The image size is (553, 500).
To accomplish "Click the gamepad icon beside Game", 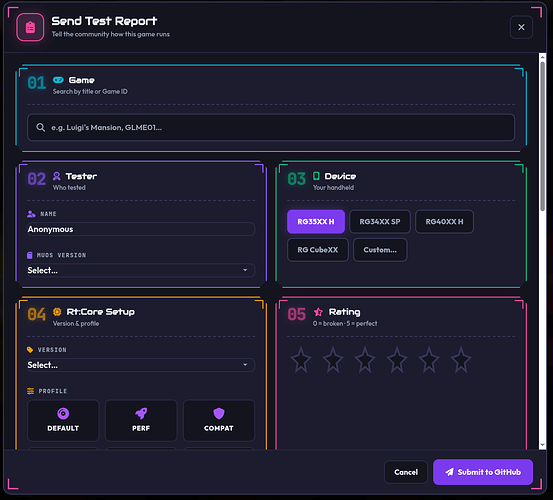I will 58,80.
